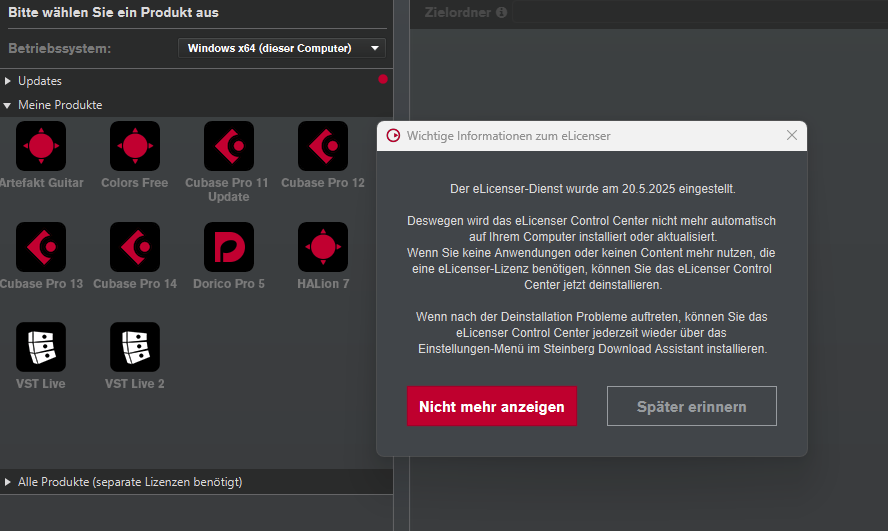Viewport: 888px width, 531px height.
Task: Open the Betriebssystem dropdown
Action: tap(281, 48)
